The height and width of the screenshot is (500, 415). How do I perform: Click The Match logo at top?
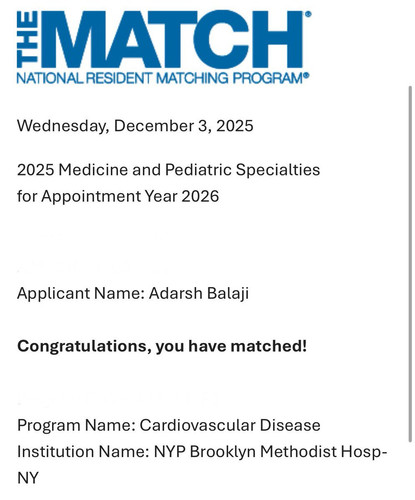pos(164,47)
